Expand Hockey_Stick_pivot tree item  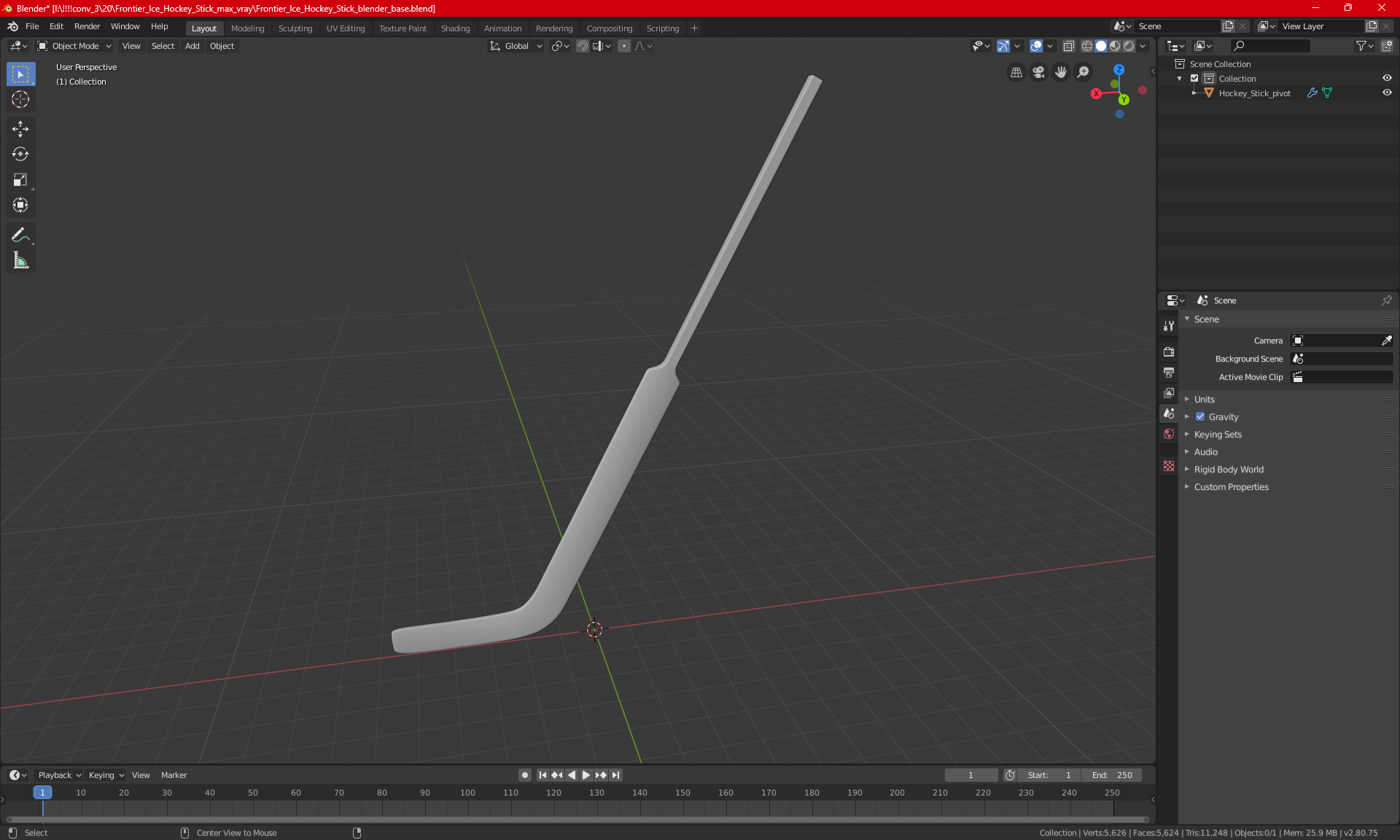[x=1194, y=93]
